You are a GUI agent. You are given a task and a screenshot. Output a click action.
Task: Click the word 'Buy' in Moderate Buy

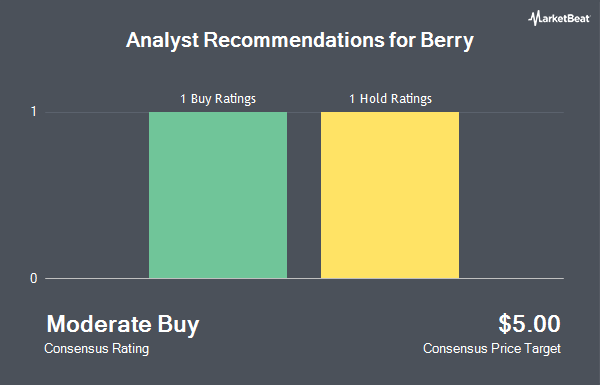click(178, 325)
